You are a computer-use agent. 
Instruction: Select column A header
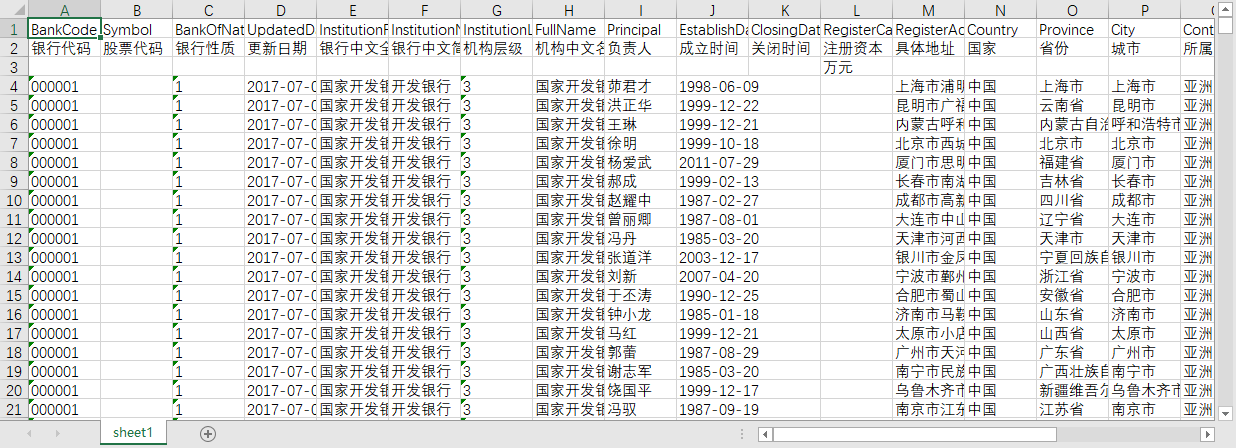point(65,11)
